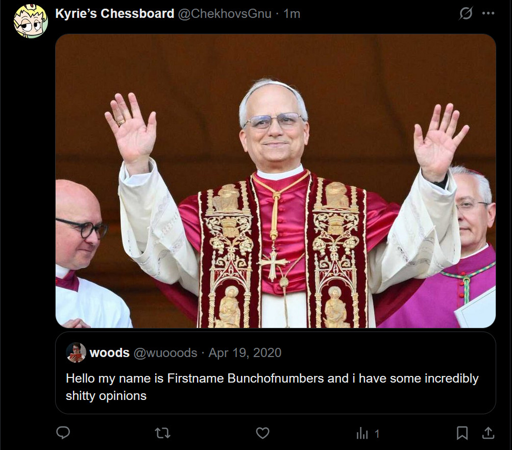Click the @wuooods handle
The image size is (512, 450).
click(165, 353)
